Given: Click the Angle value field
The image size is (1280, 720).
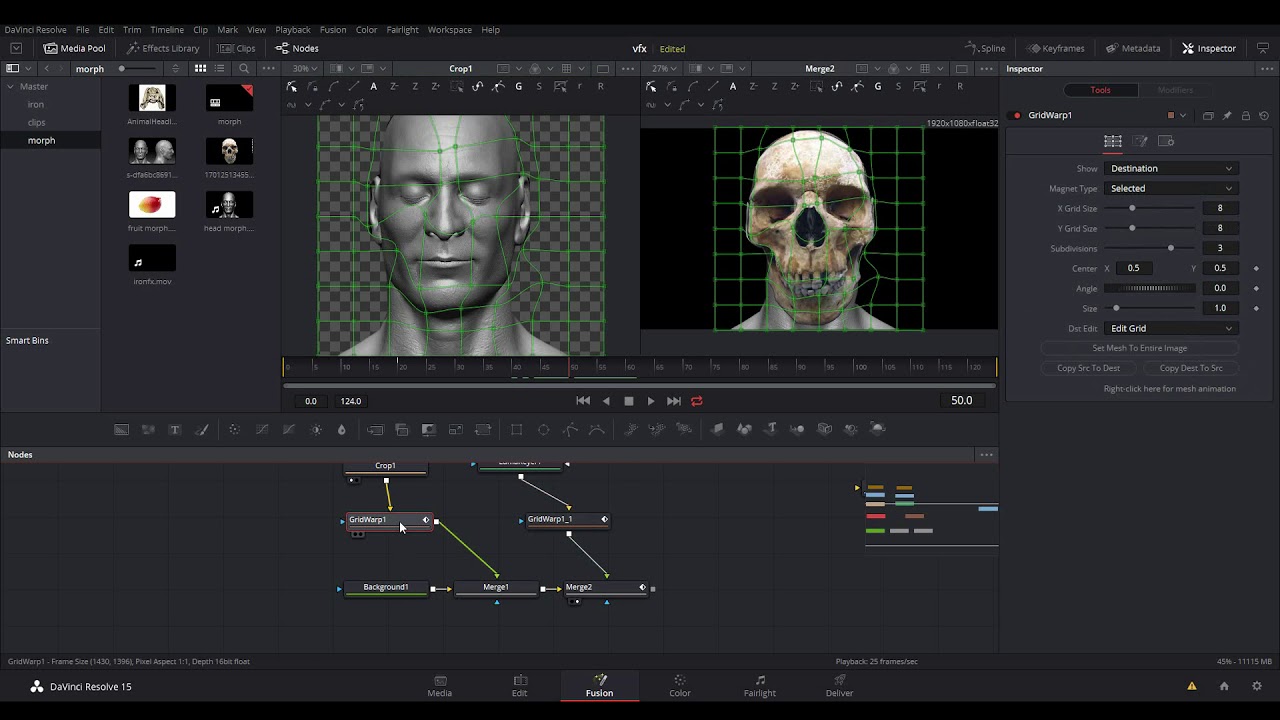Looking at the screenshot, I should [1219, 288].
